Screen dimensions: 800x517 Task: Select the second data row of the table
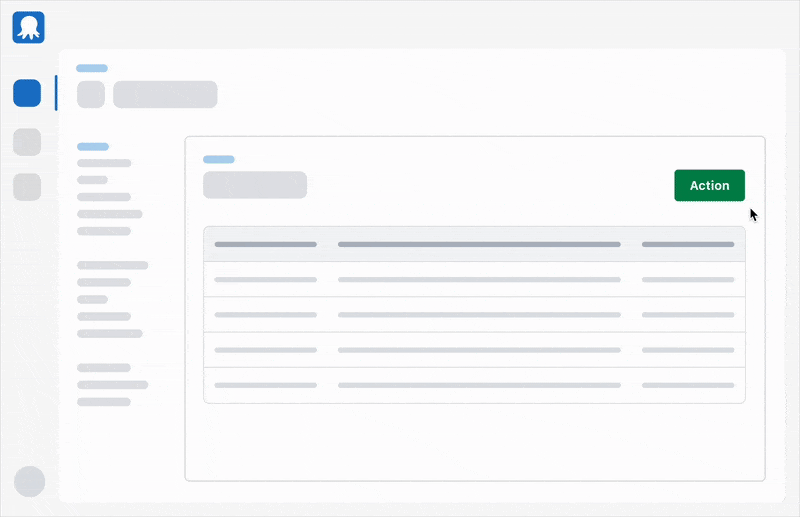474,315
